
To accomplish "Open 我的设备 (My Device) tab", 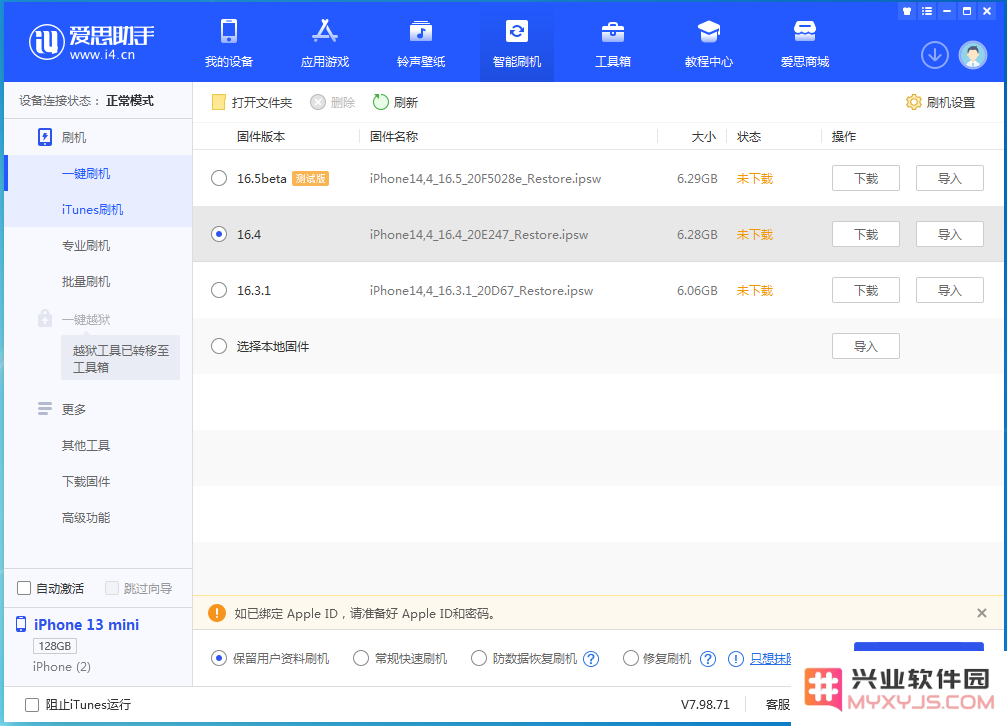I will click(x=229, y=43).
